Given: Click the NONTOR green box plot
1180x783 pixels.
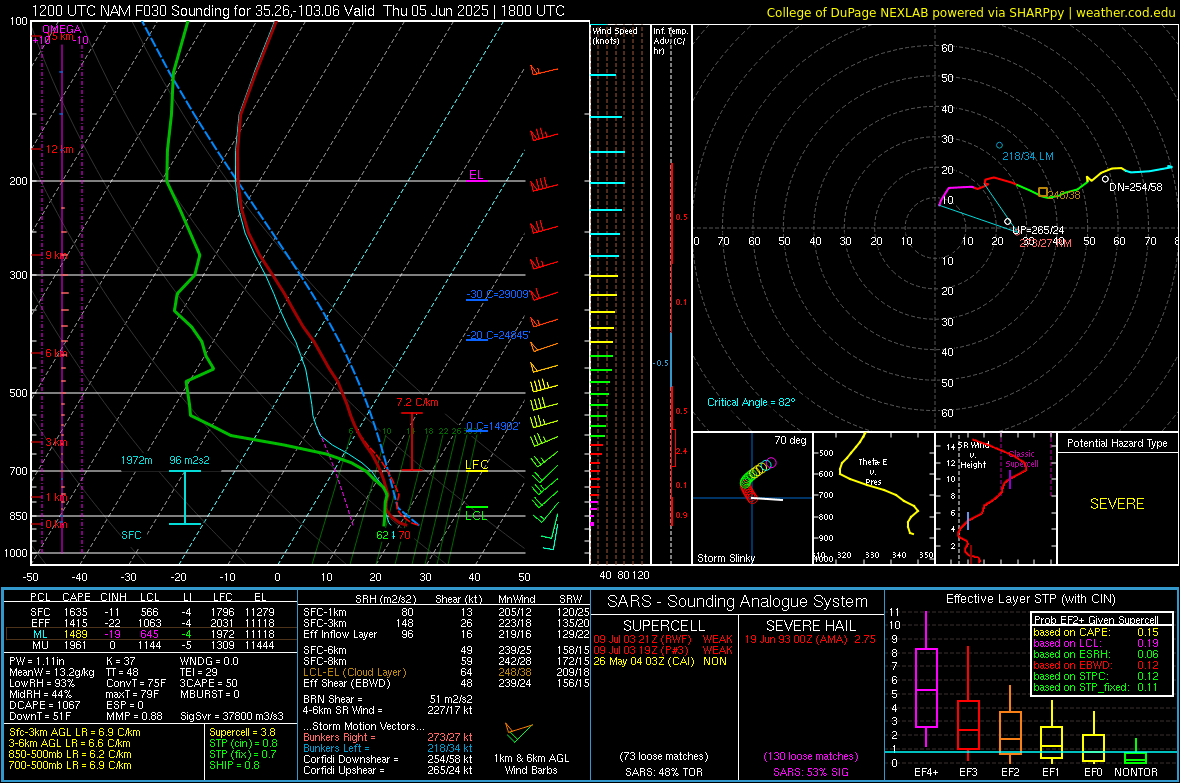Looking at the screenshot, I should tap(1135, 758).
